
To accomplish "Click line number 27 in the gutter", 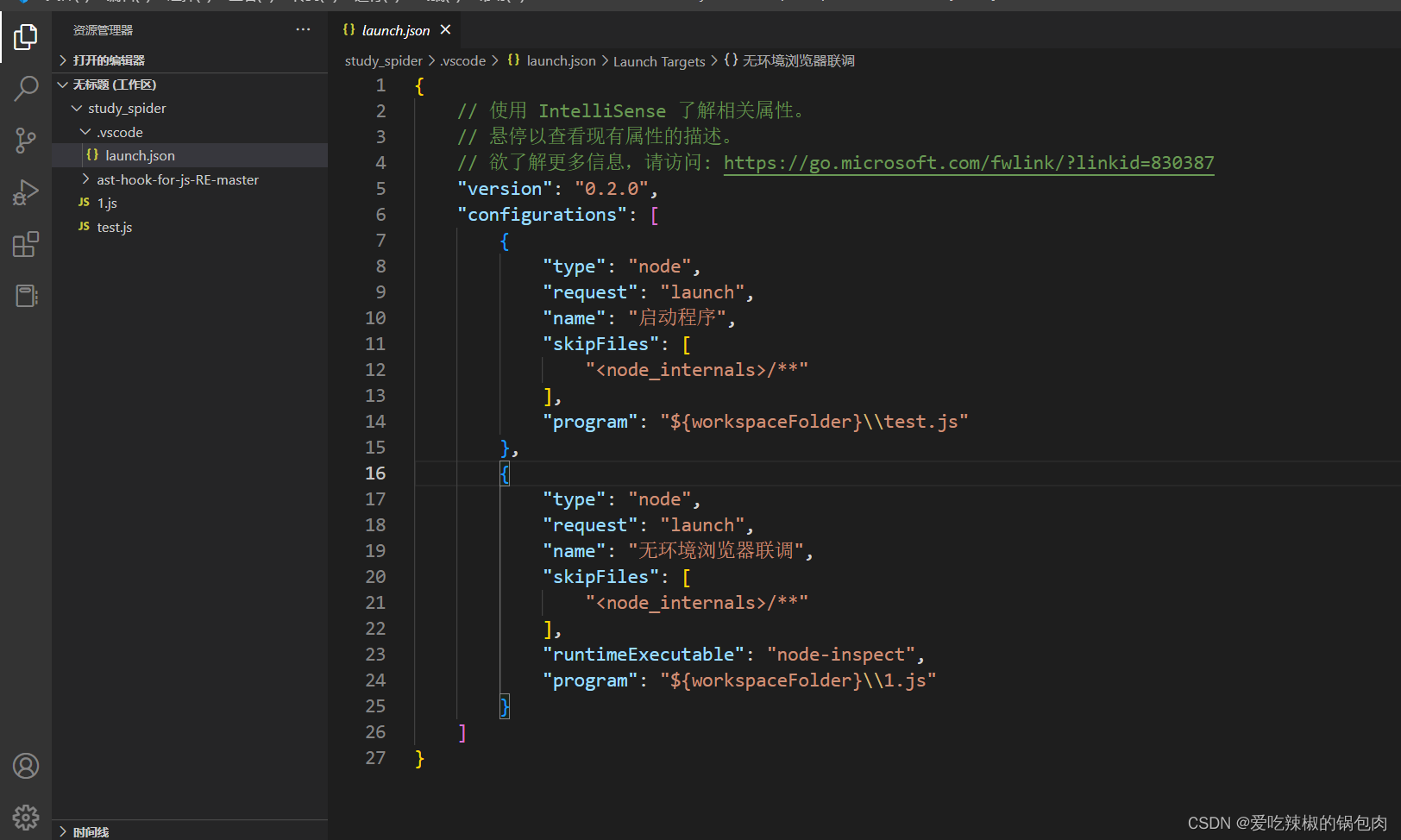I will [x=375, y=758].
